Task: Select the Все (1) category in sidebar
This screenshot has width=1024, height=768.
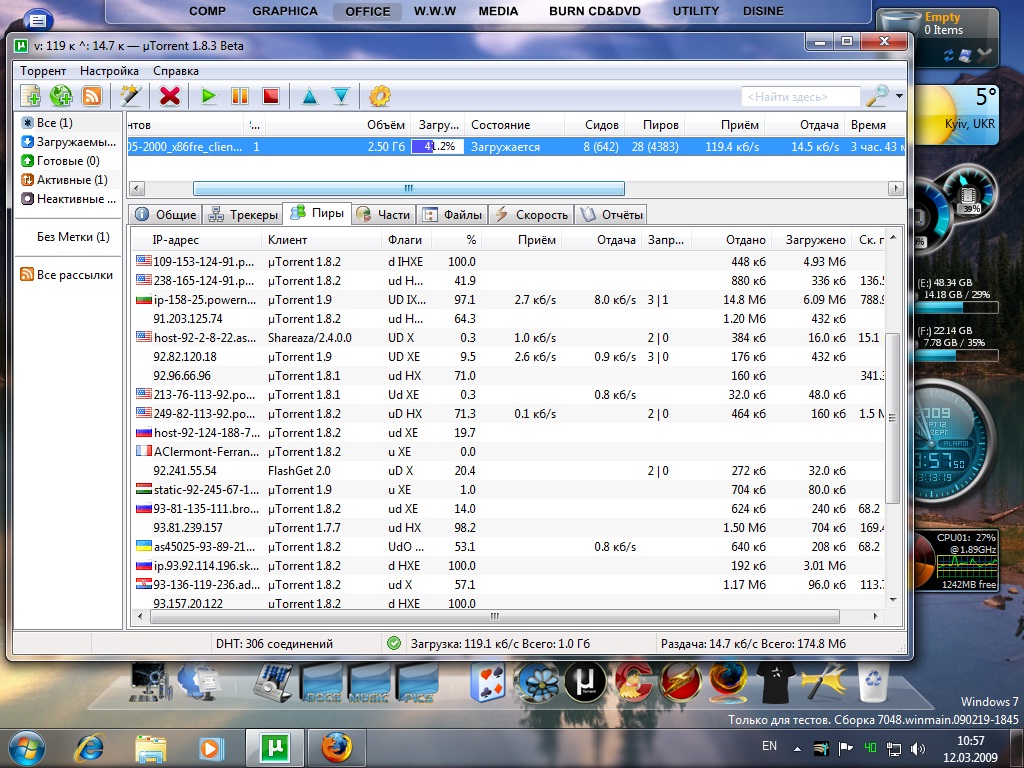Action: tap(54, 123)
